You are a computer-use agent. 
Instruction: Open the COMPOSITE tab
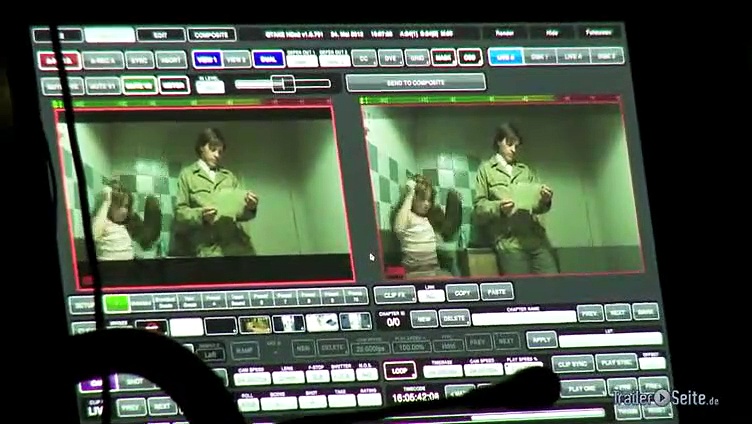[212, 35]
